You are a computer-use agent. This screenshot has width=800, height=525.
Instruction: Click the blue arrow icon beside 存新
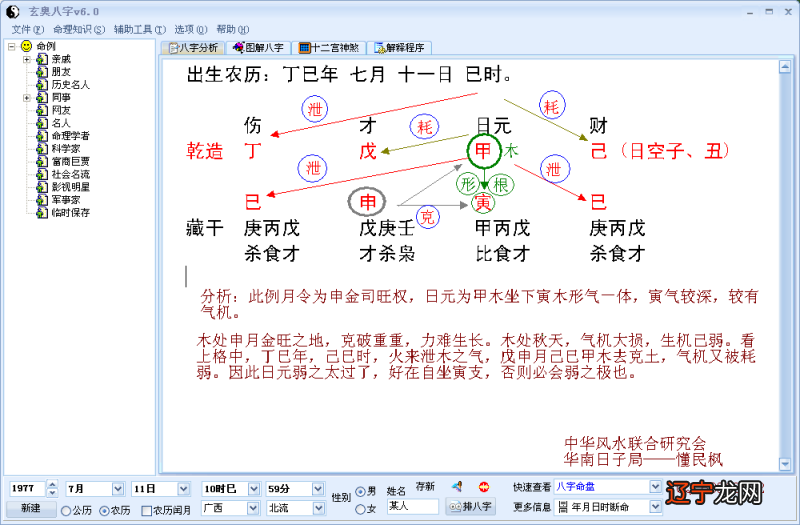coord(457,487)
